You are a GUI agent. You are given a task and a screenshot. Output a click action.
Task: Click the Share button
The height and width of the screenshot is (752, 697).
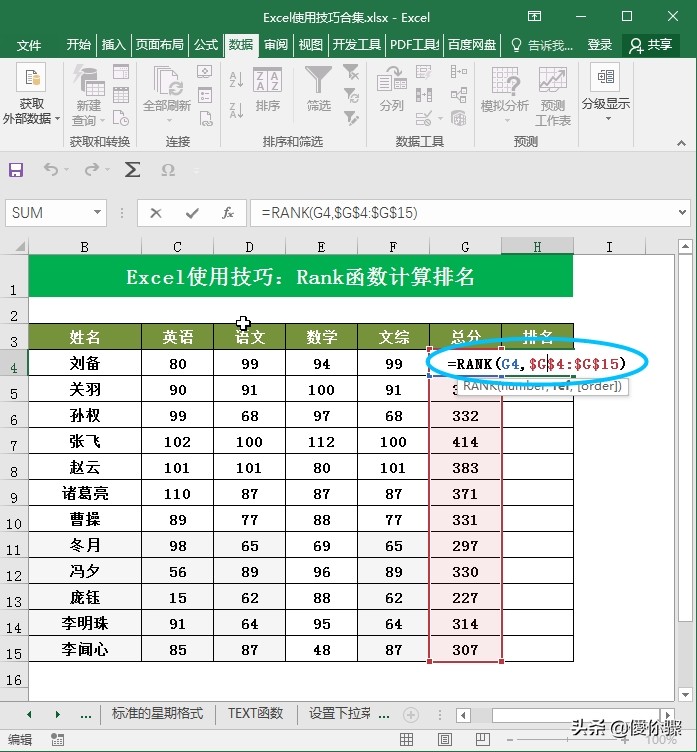651,46
